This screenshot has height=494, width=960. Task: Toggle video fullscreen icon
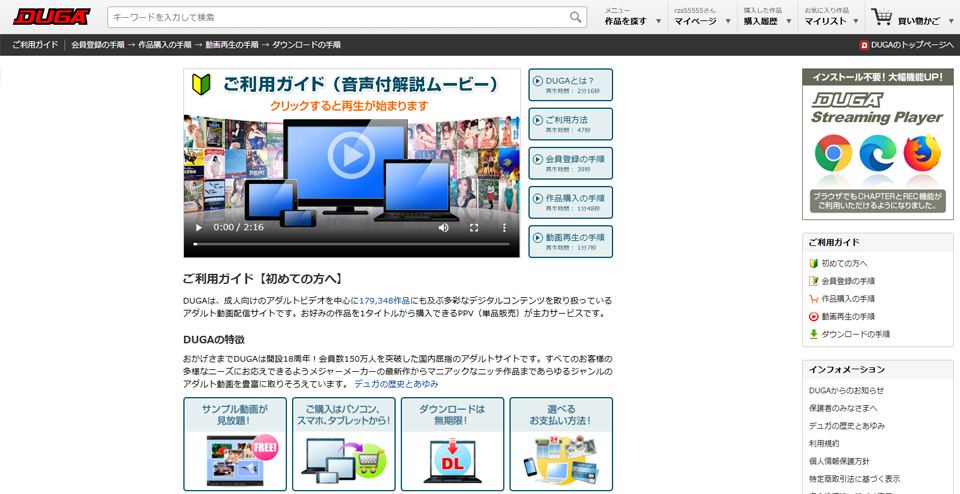[x=474, y=228]
